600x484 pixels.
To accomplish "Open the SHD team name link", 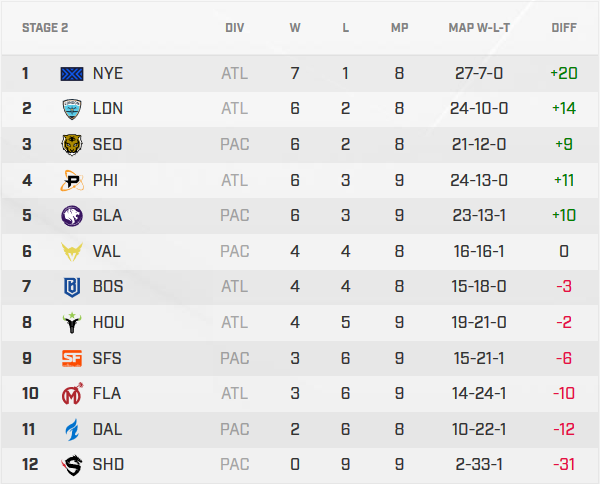I will click(x=108, y=465).
